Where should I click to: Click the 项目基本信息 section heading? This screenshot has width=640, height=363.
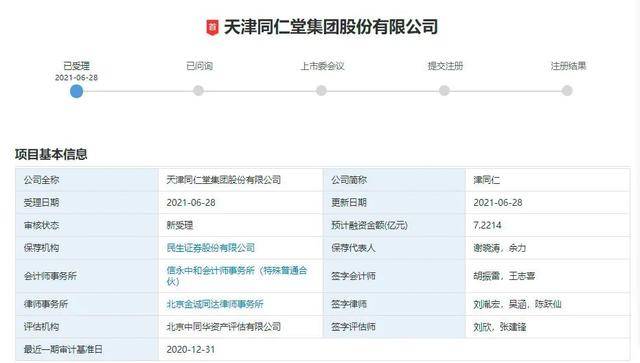click(x=51, y=154)
